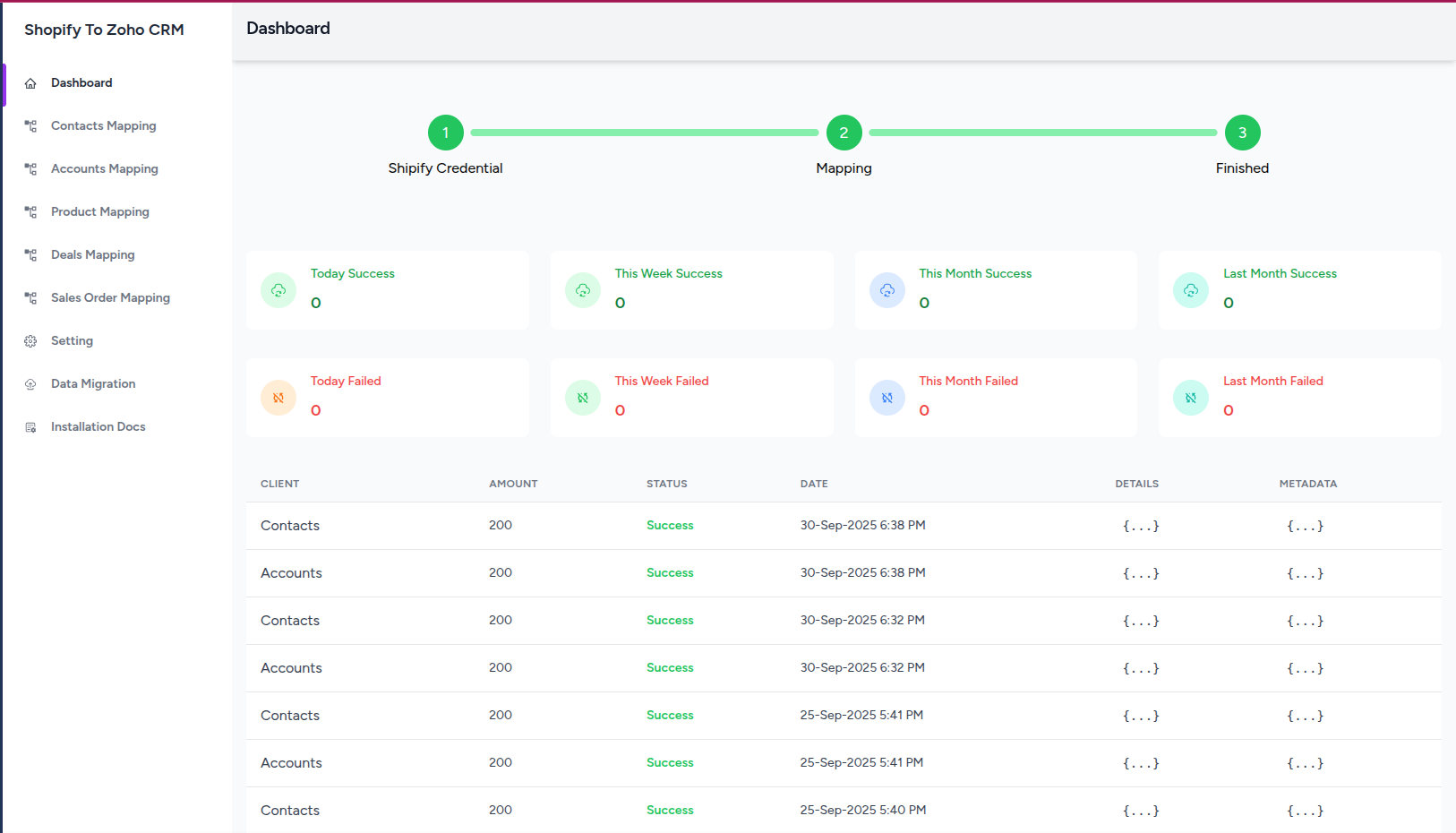The height and width of the screenshot is (833, 1456).
Task: Click the Shopify To Zoho CRM title
Action: click(104, 30)
